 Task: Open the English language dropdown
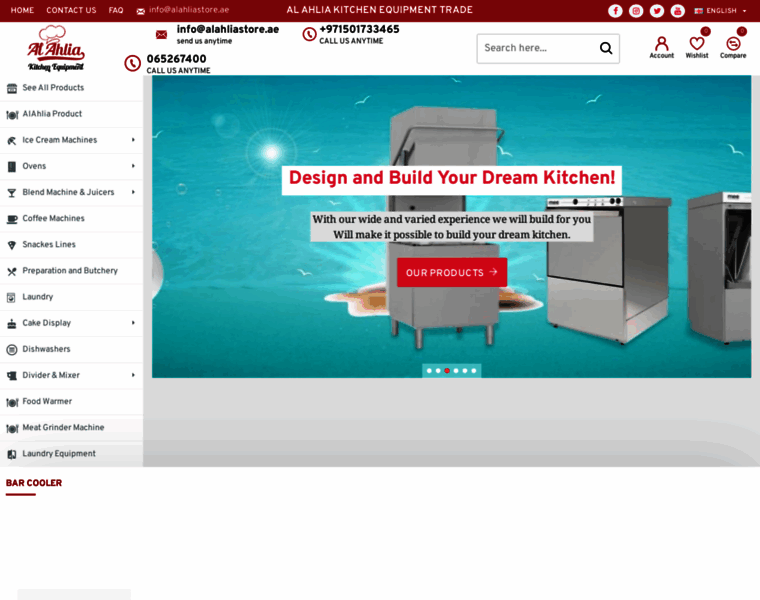tap(720, 11)
